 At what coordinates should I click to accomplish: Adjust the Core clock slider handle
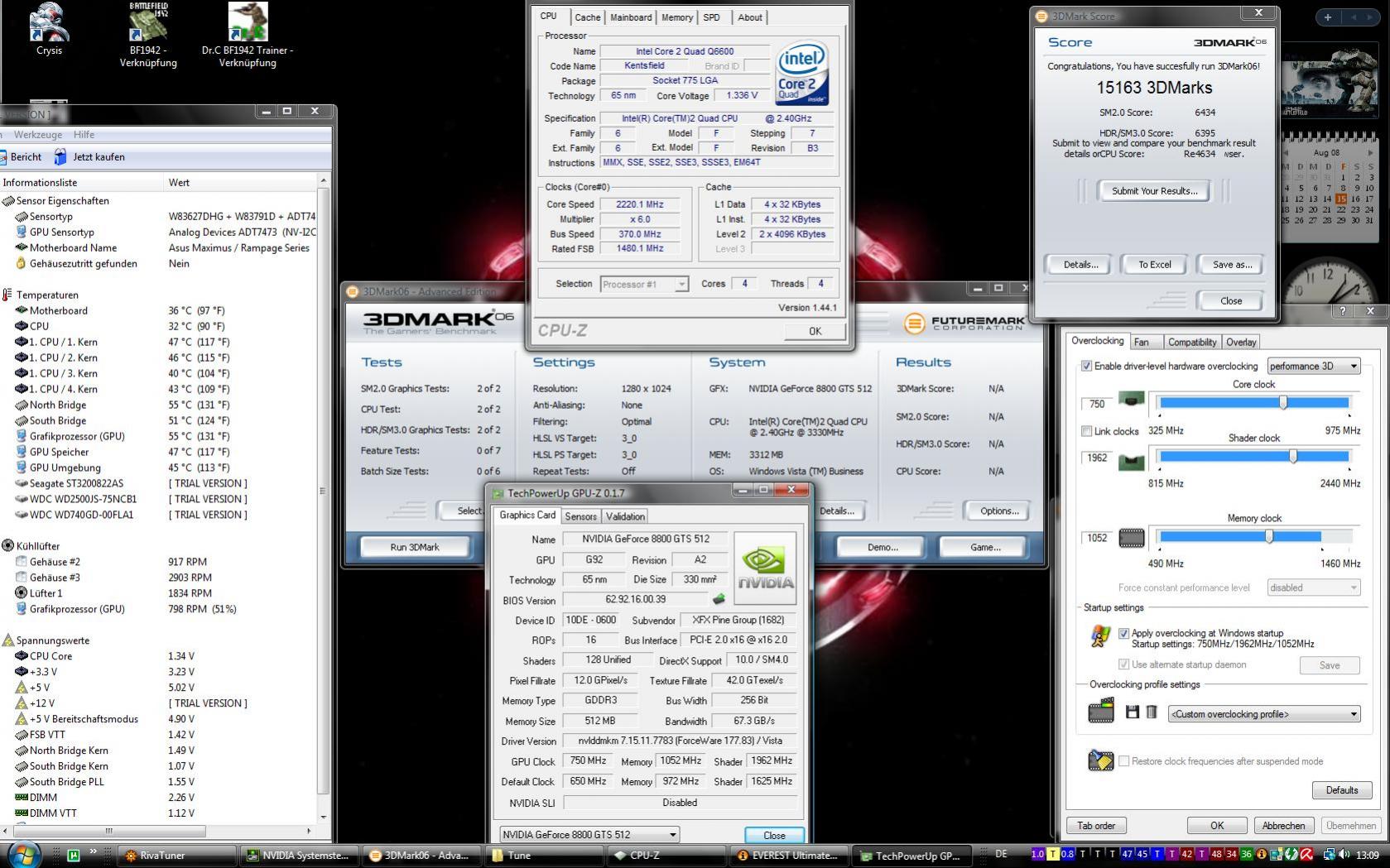click(x=1283, y=402)
